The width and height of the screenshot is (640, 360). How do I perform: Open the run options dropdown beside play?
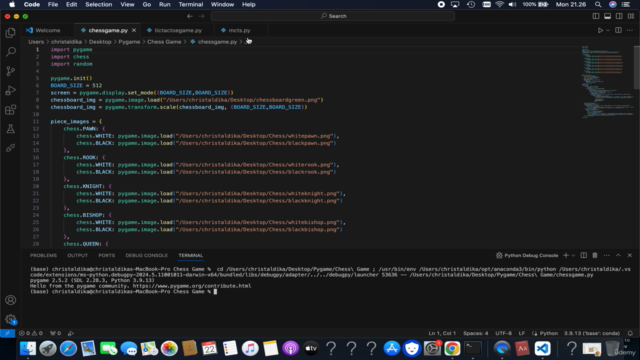pyautogui.click(x=608, y=30)
